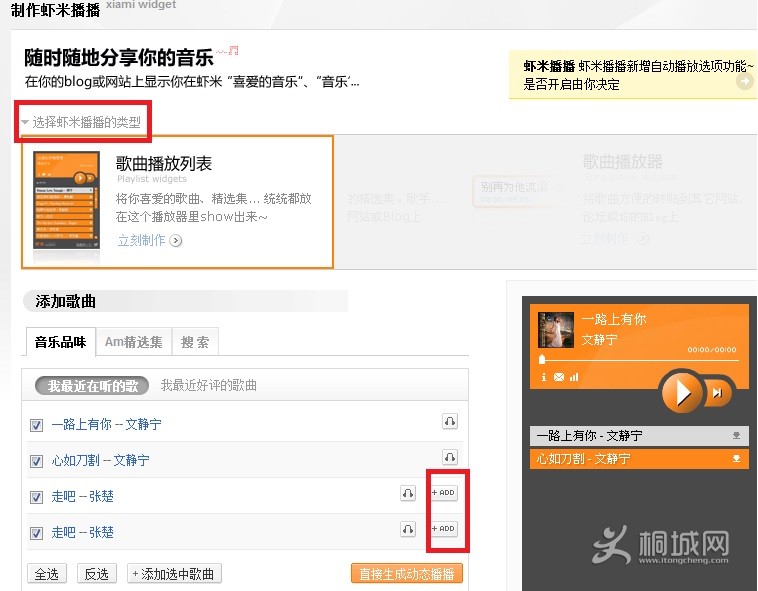
Task: Click download icon beside 心如刀割 in playlist
Action: pyautogui.click(x=737, y=459)
